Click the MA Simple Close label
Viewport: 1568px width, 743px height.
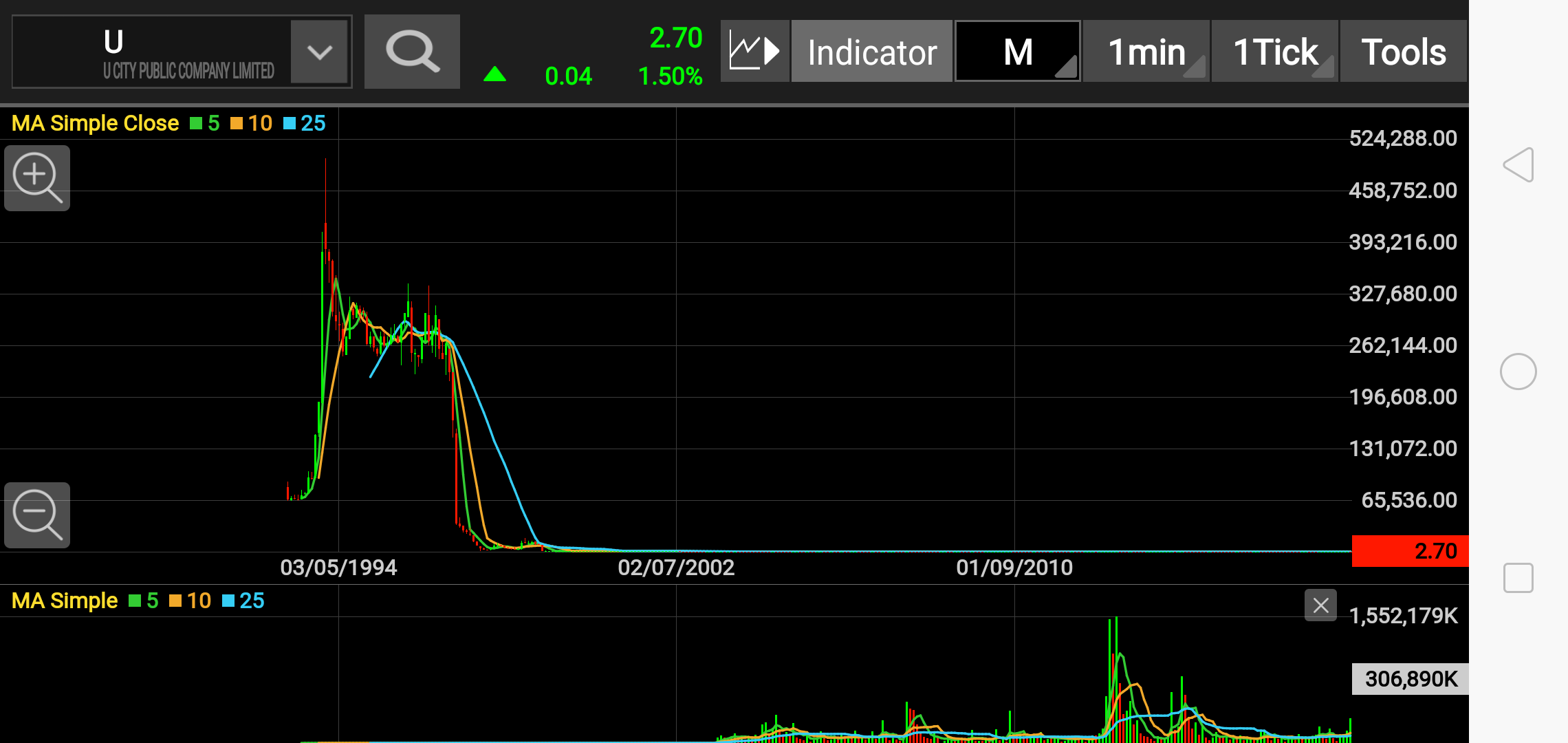click(95, 123)
